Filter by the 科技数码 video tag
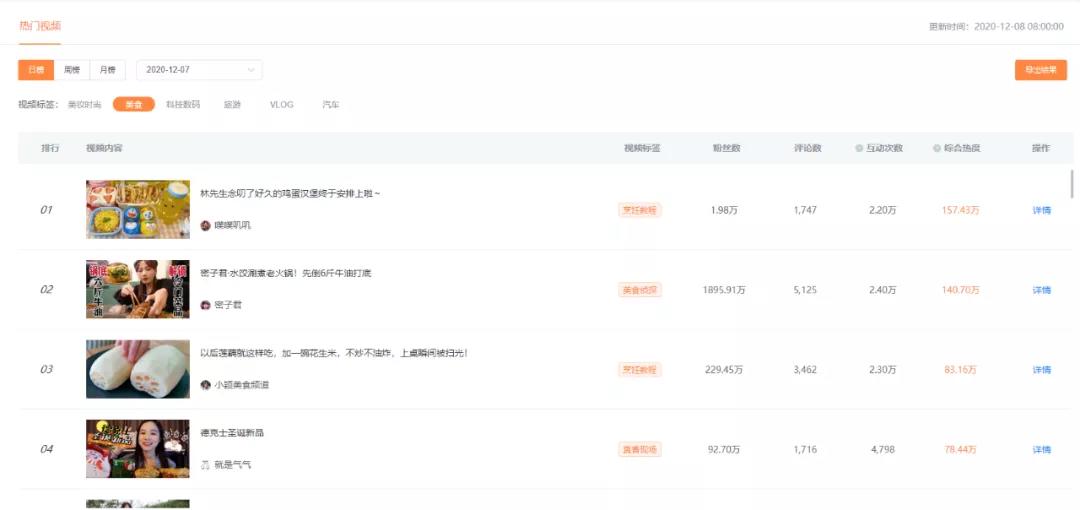This screenshot has height=510, width=1080. pyautogui.click(x=183, y=105)
